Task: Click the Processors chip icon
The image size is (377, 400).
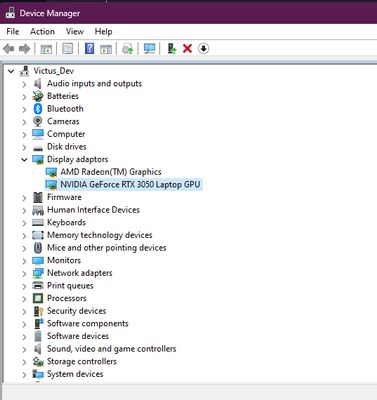Action: pyautogui.click(x=38, y=298)
